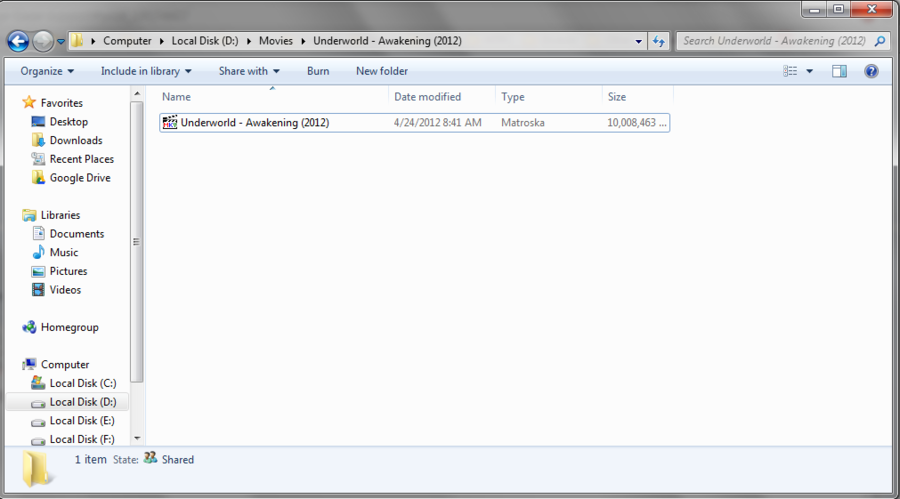
Task: Change your view icon button
Action: point(790,71)
